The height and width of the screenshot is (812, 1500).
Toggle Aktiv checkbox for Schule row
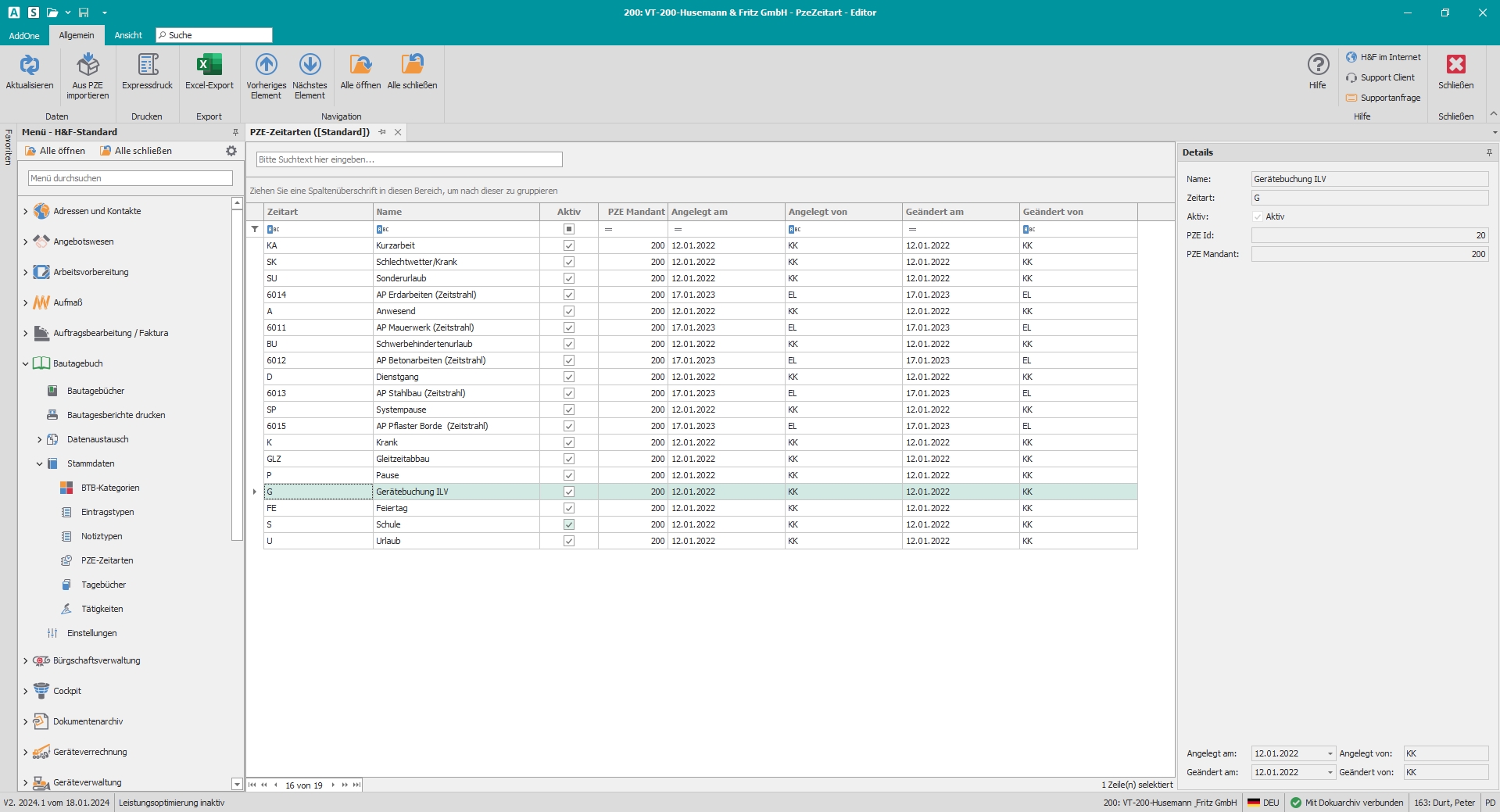(569, 524)
